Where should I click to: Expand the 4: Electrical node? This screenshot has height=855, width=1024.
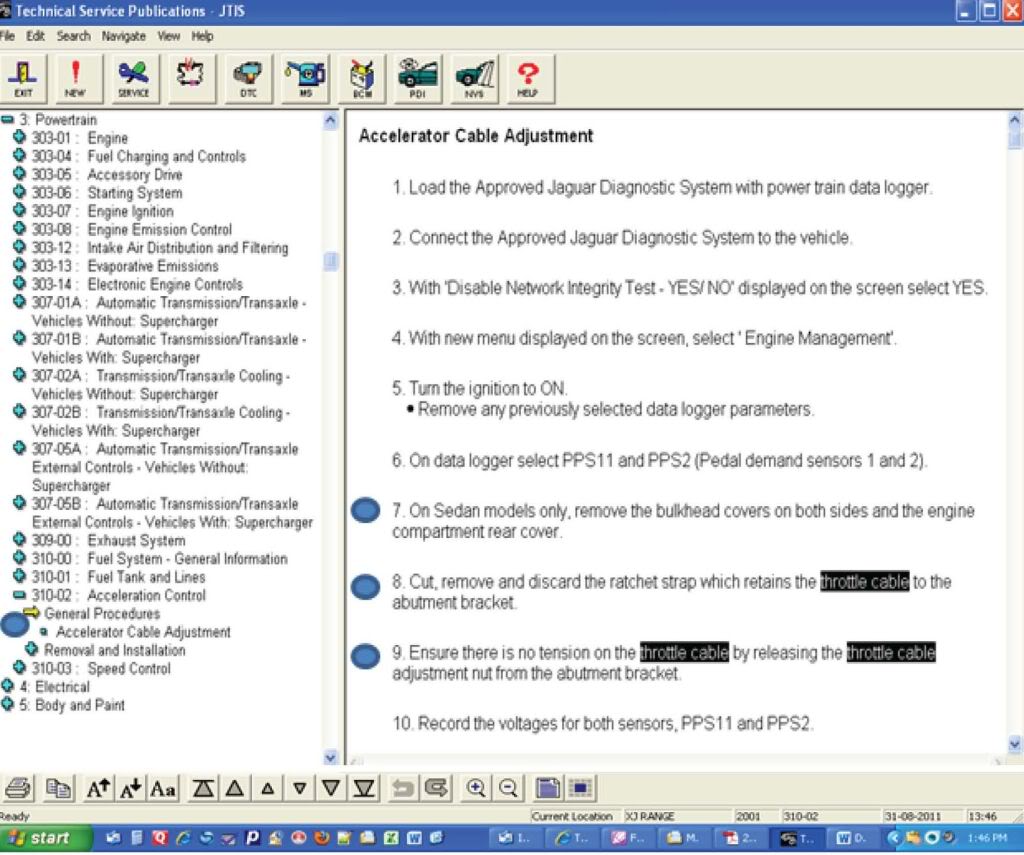(7, 686)
